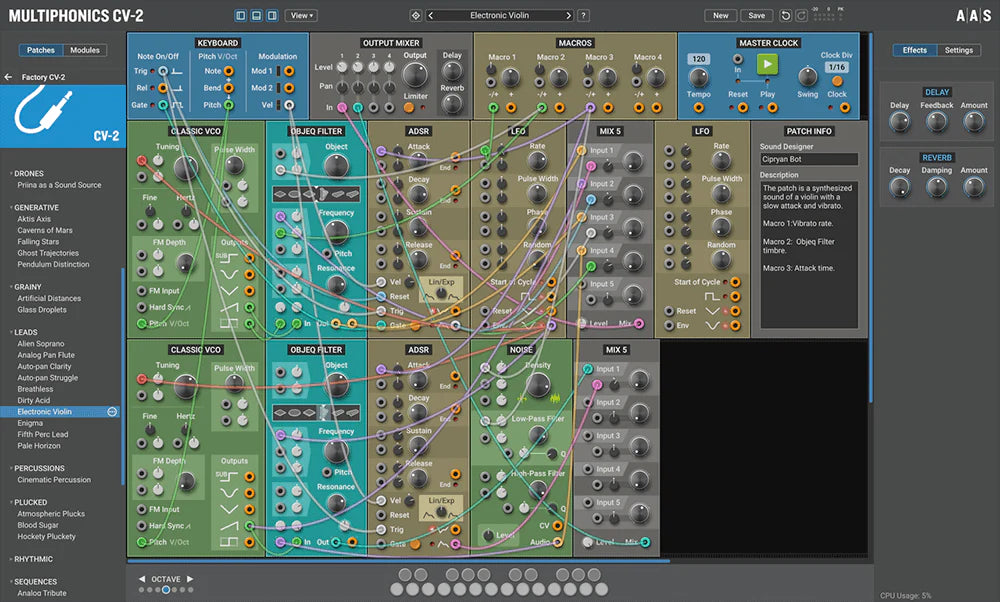Viewport: 1000px width, 602px height.
Task: Open the patch browser diamond icon
Action: (x=416, y=15)
